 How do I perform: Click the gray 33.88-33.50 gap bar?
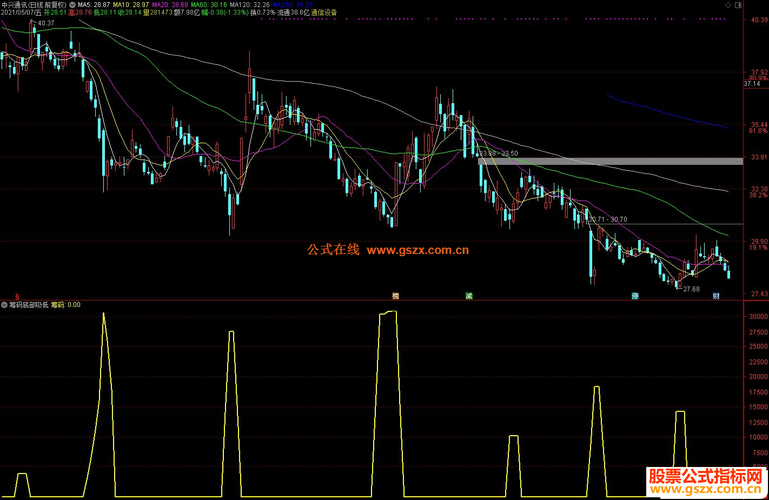click(x=611, y=161)
